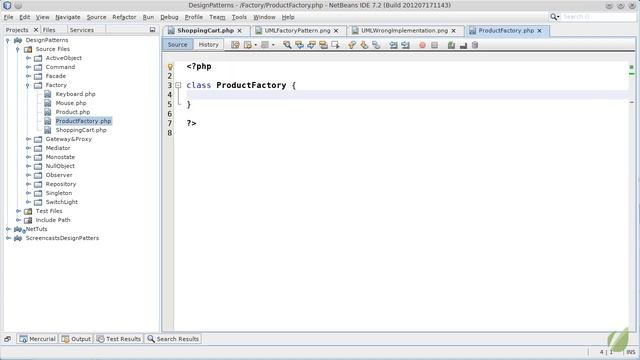Click the Last Edit toolbar icon
The height and width of the screenshot is (360, 640).
pos(236,45)
